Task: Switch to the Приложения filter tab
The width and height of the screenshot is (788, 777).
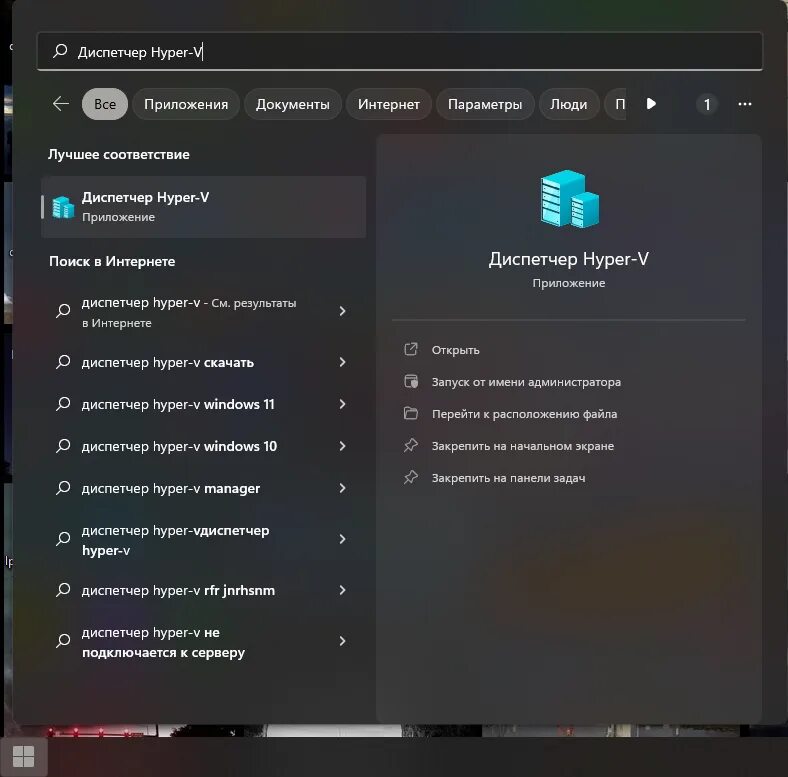Action: (x=186, y=104)
